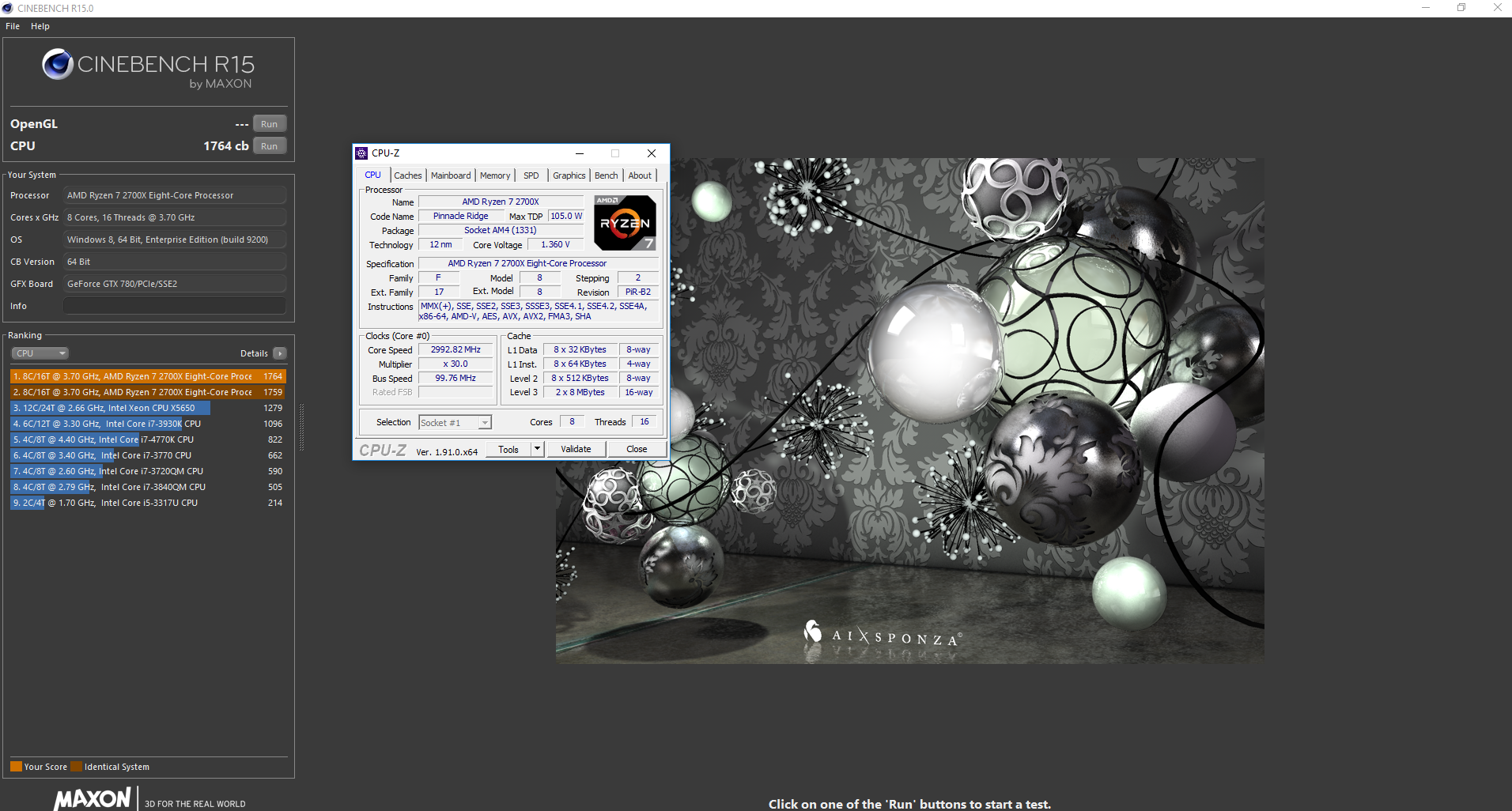Click the Bus Speed value 99.76 MHz
Image resolution: width=1512 pixels, height=811 pixels.
pyautogui.click(x=455, y=378)
